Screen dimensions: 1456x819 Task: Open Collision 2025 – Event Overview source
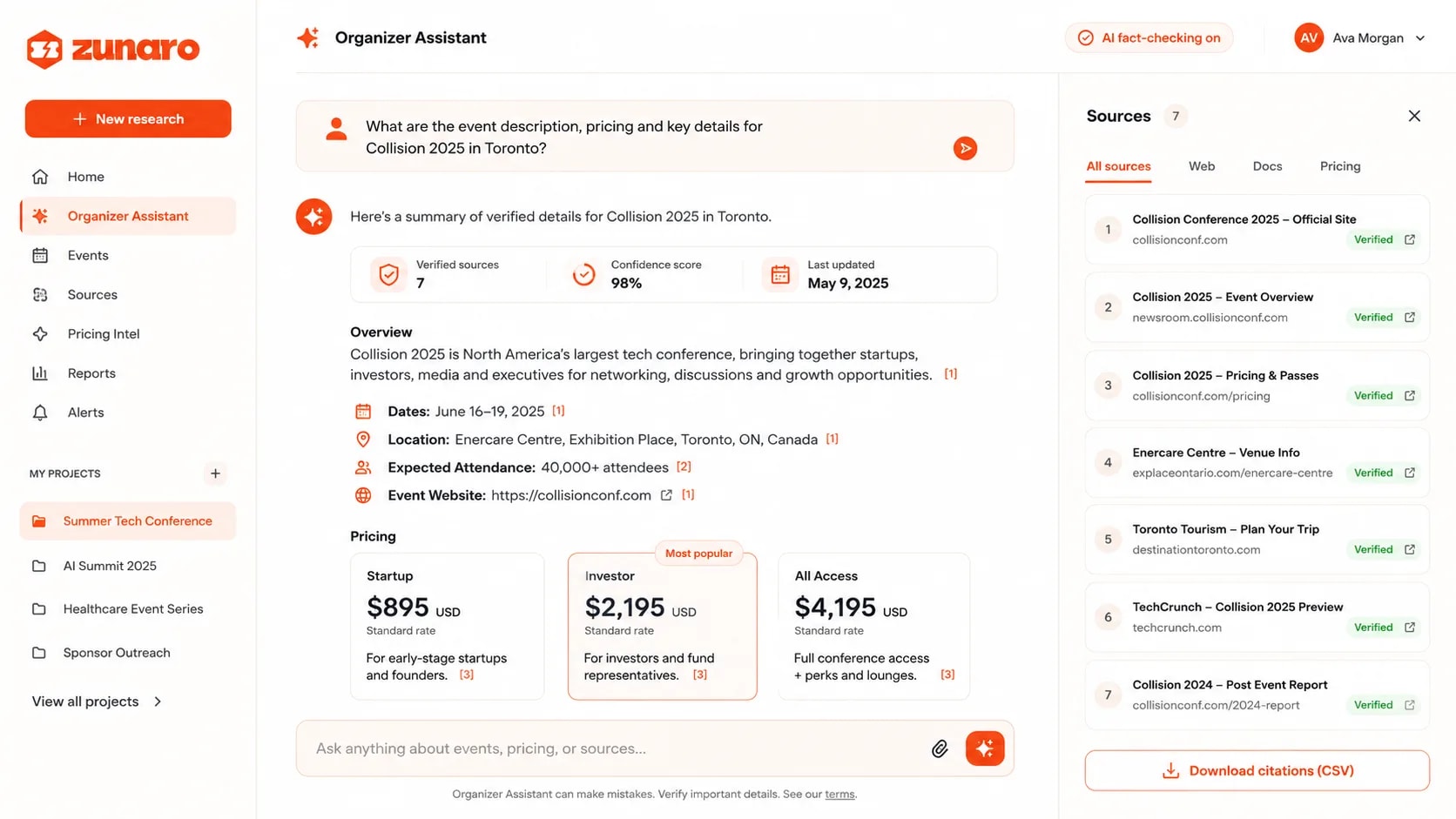pos(1257,307)
